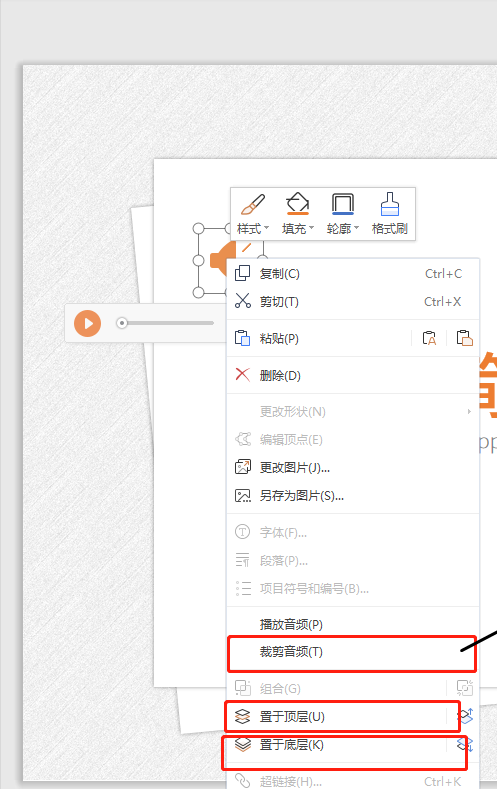Click the 粘贴(P) paste entry
Image resolution: width=497 pixels, height=789 pixels.
pyautogui.click(x=319, y=338)
